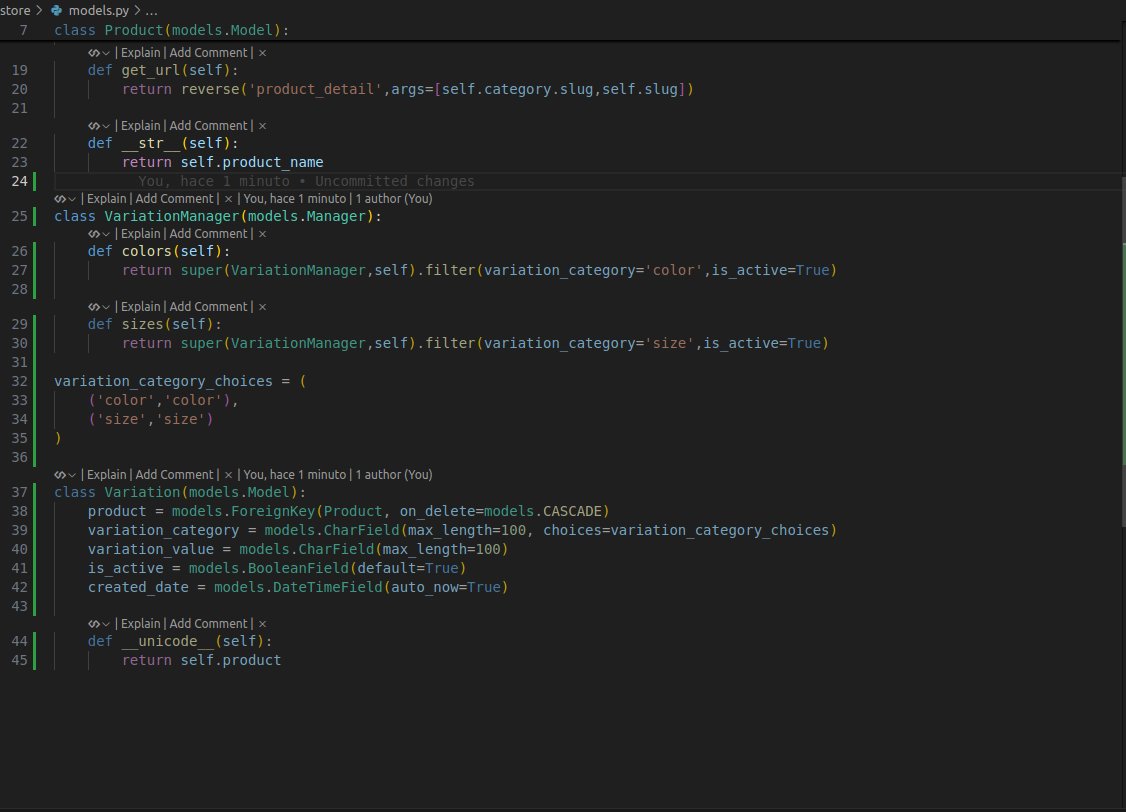Click the 'return self.product' line
Screen dimensions: 1126x812
(202, 661)
